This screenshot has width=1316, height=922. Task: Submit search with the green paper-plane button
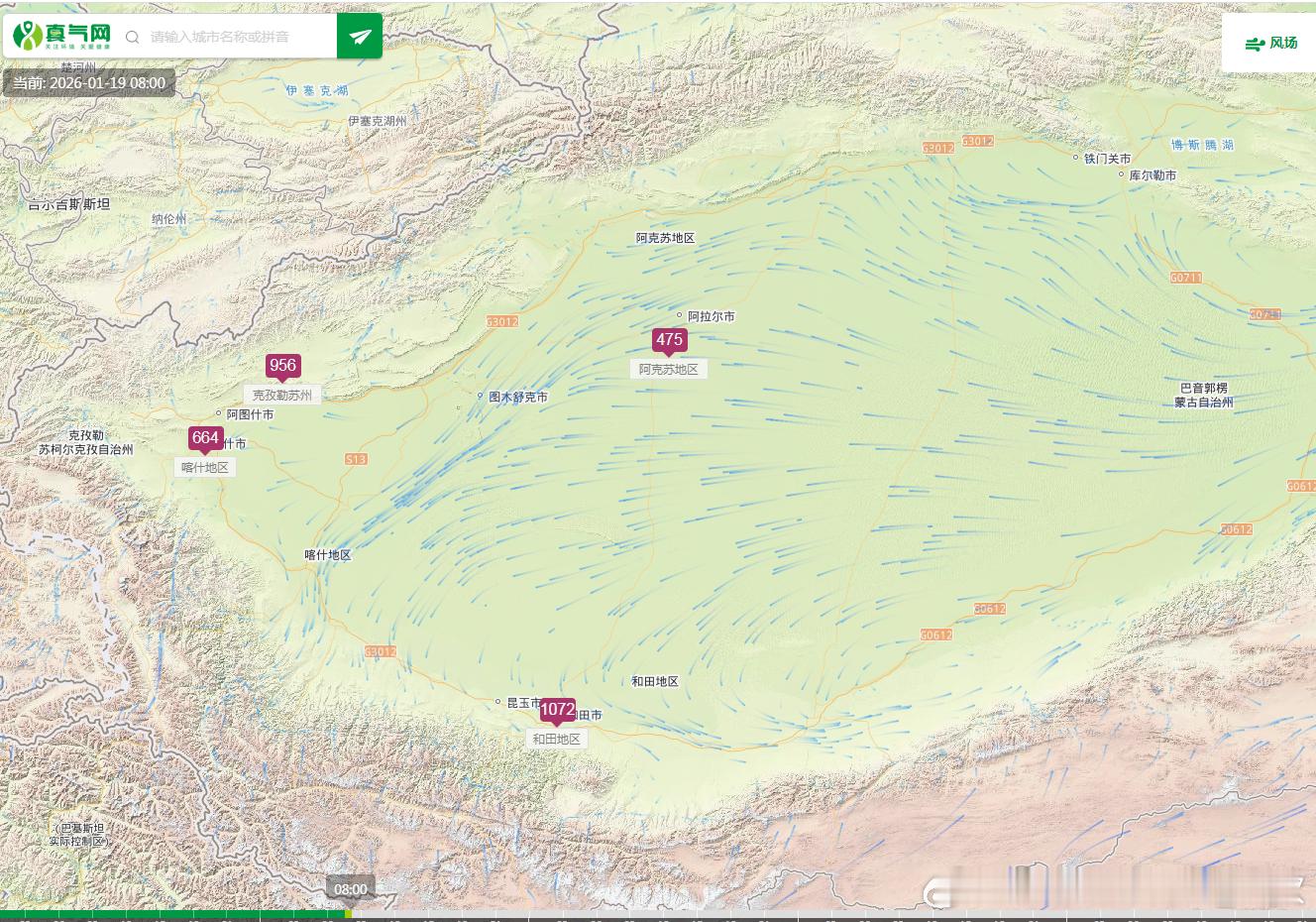(360, 37)
